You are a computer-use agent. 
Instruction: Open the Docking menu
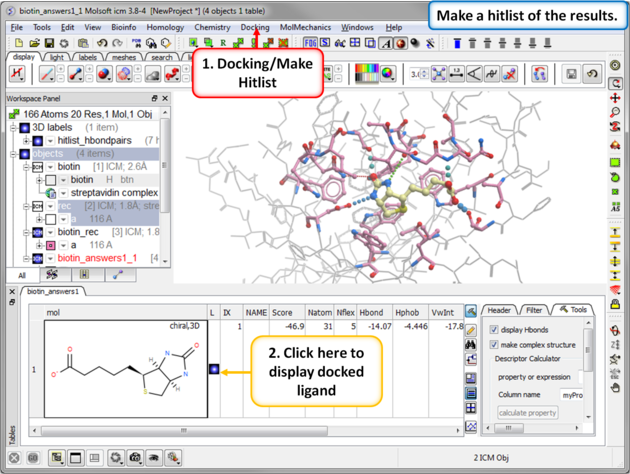pos(255,28)
